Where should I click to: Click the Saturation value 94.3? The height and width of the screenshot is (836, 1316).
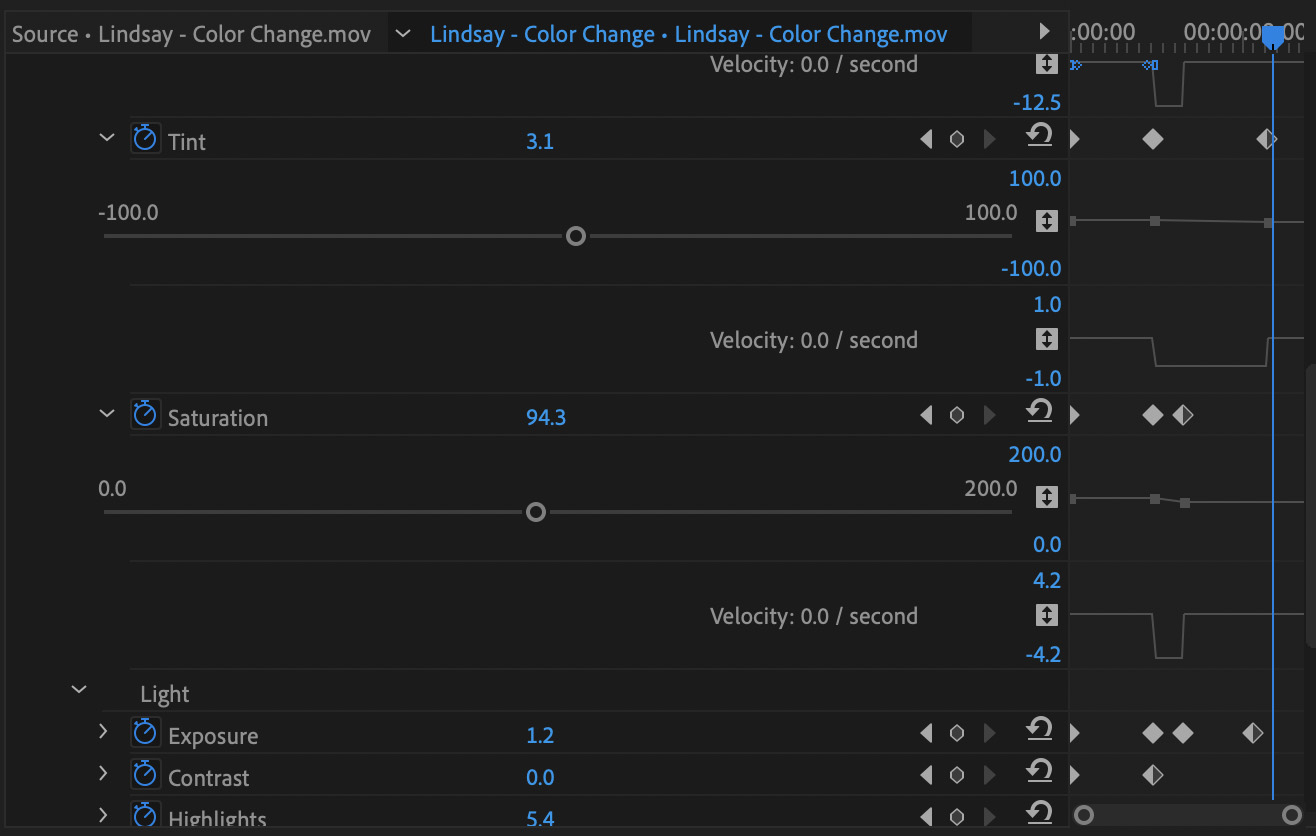546,418
